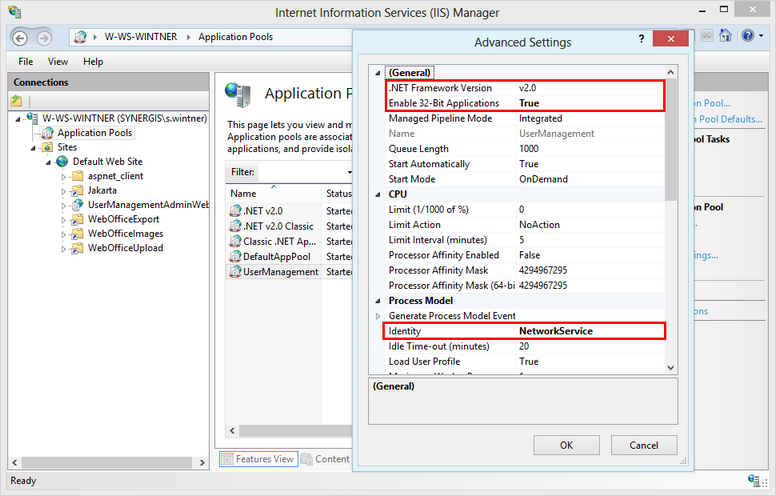
Task: Collapse the (General) section
Action: (x=378, y=73)
